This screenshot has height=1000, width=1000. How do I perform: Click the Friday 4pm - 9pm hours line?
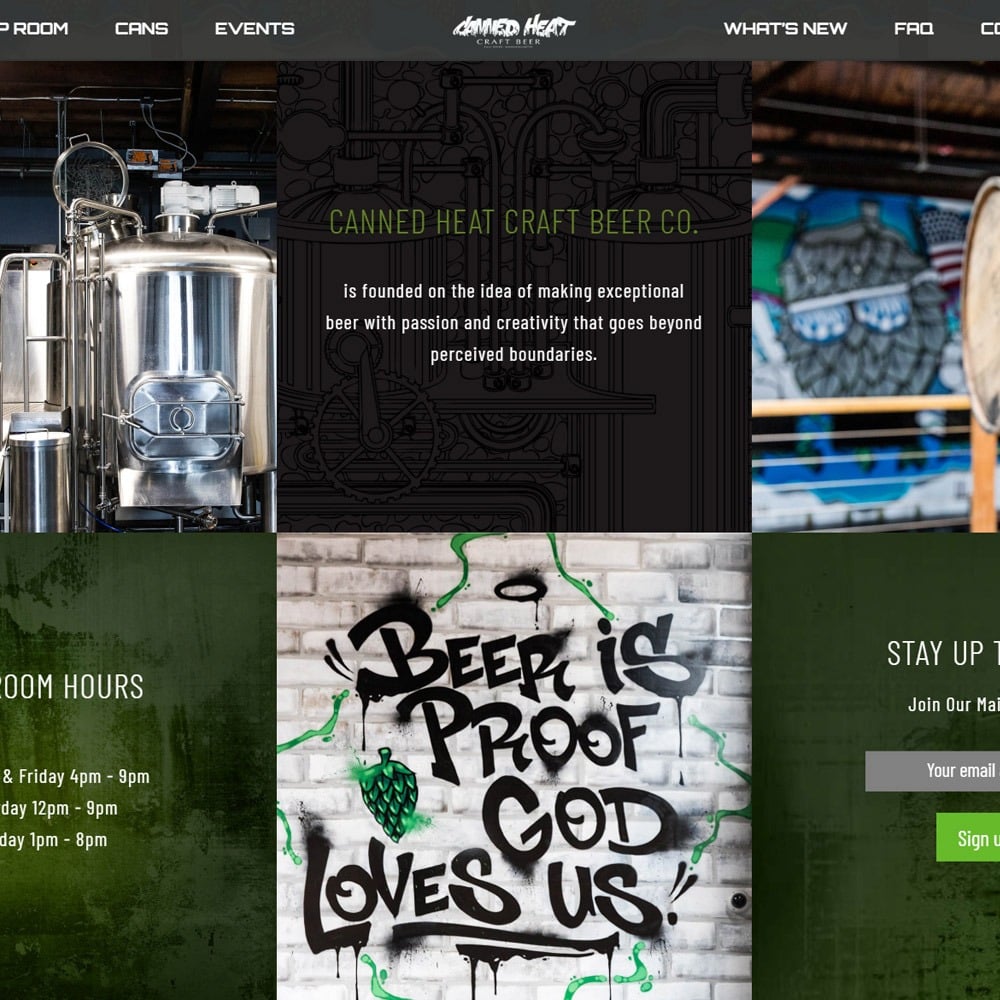click(x=75, y=777)
